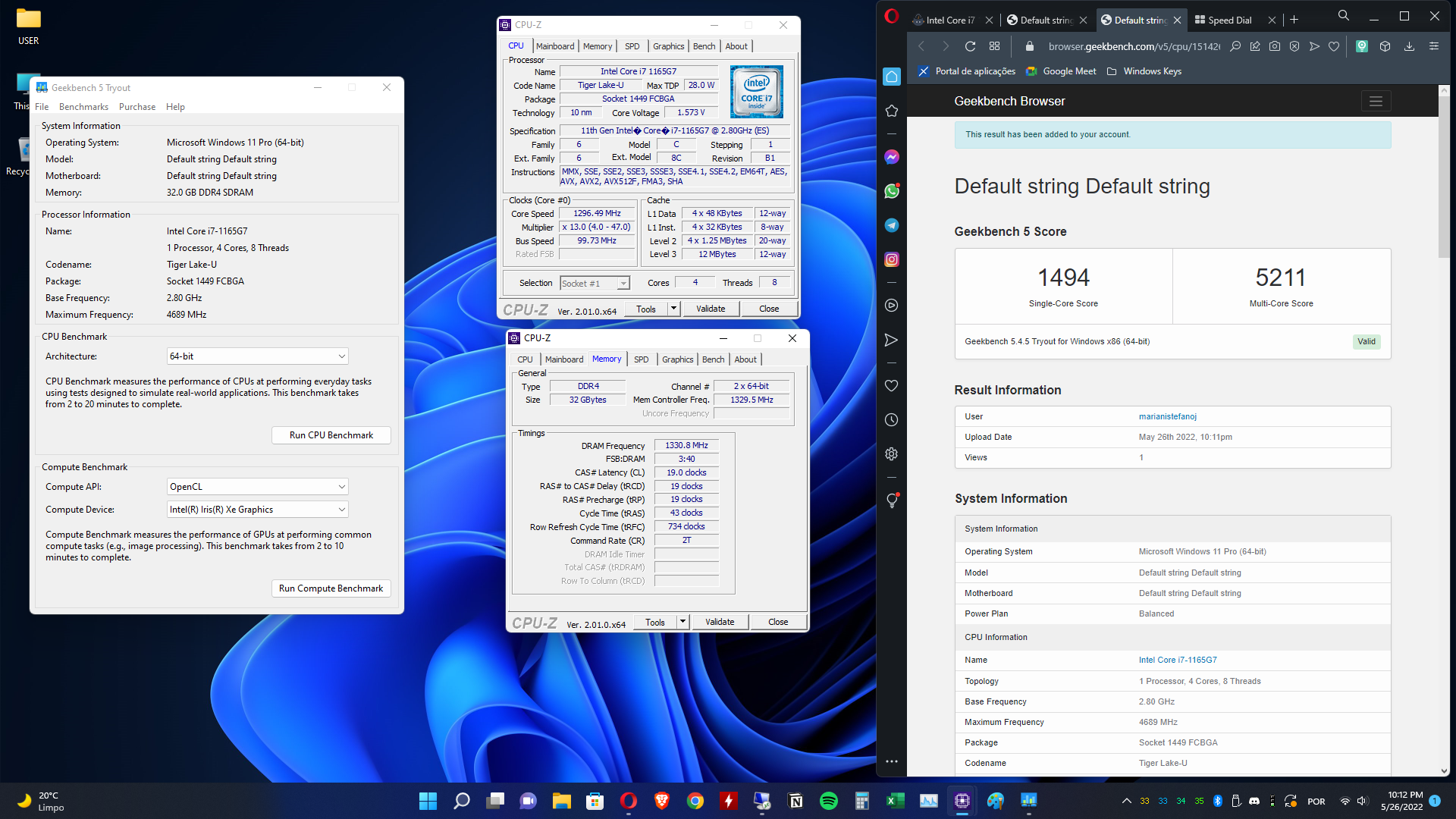The width and height of the screenshot is (1456, 819).
Task: Open Telegram in Opera sidebar
Action: [892, 225]
